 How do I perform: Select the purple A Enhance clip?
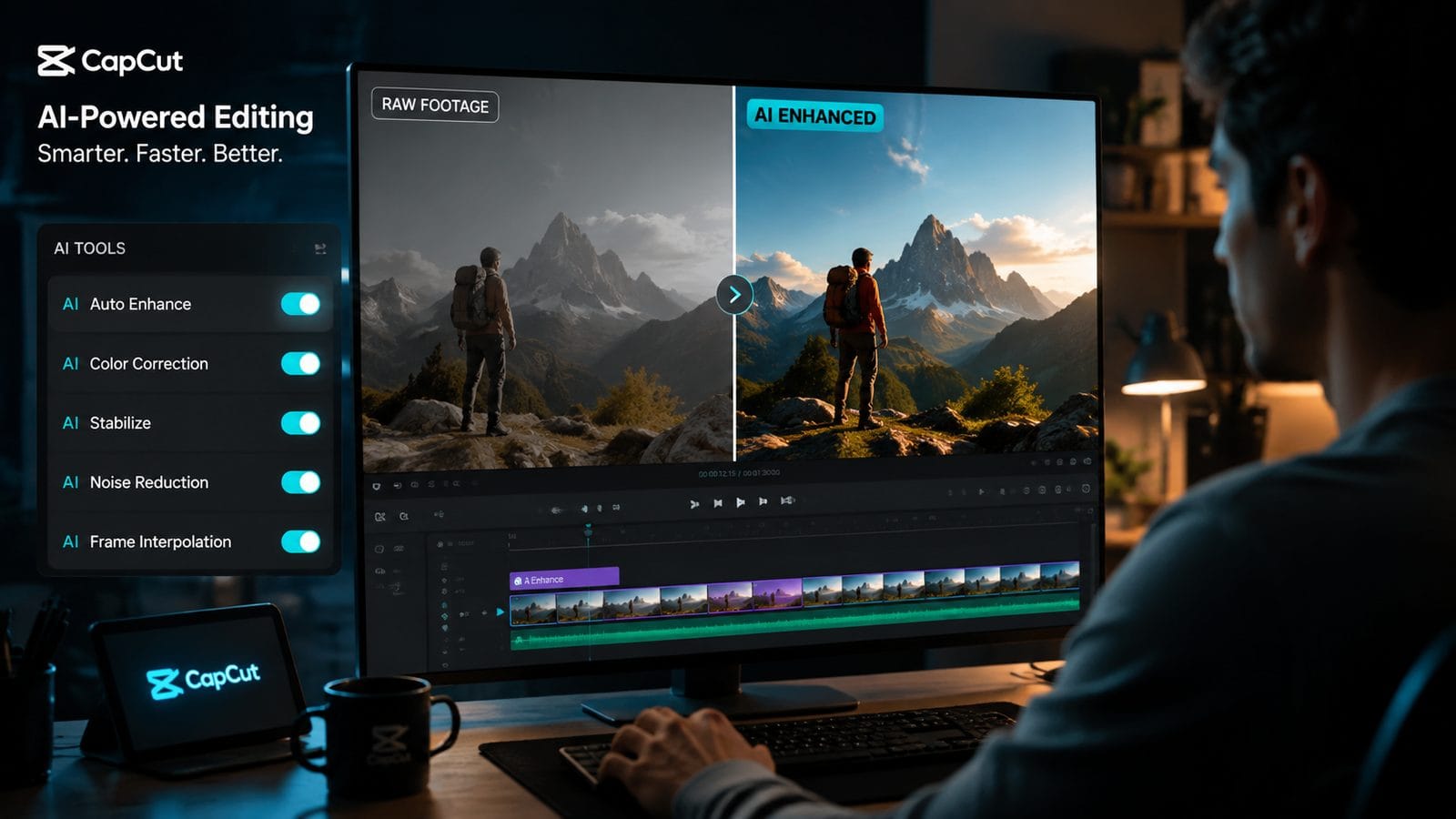pos(564,578)
